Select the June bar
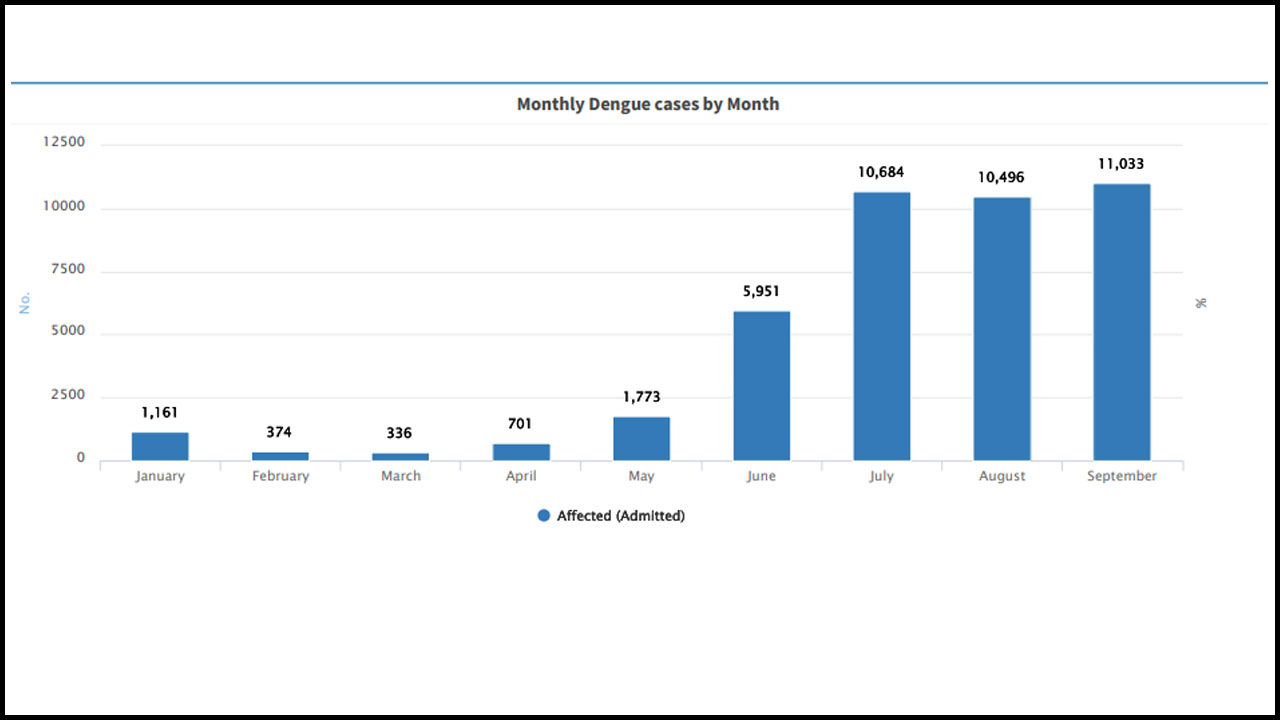 (761, 386)
